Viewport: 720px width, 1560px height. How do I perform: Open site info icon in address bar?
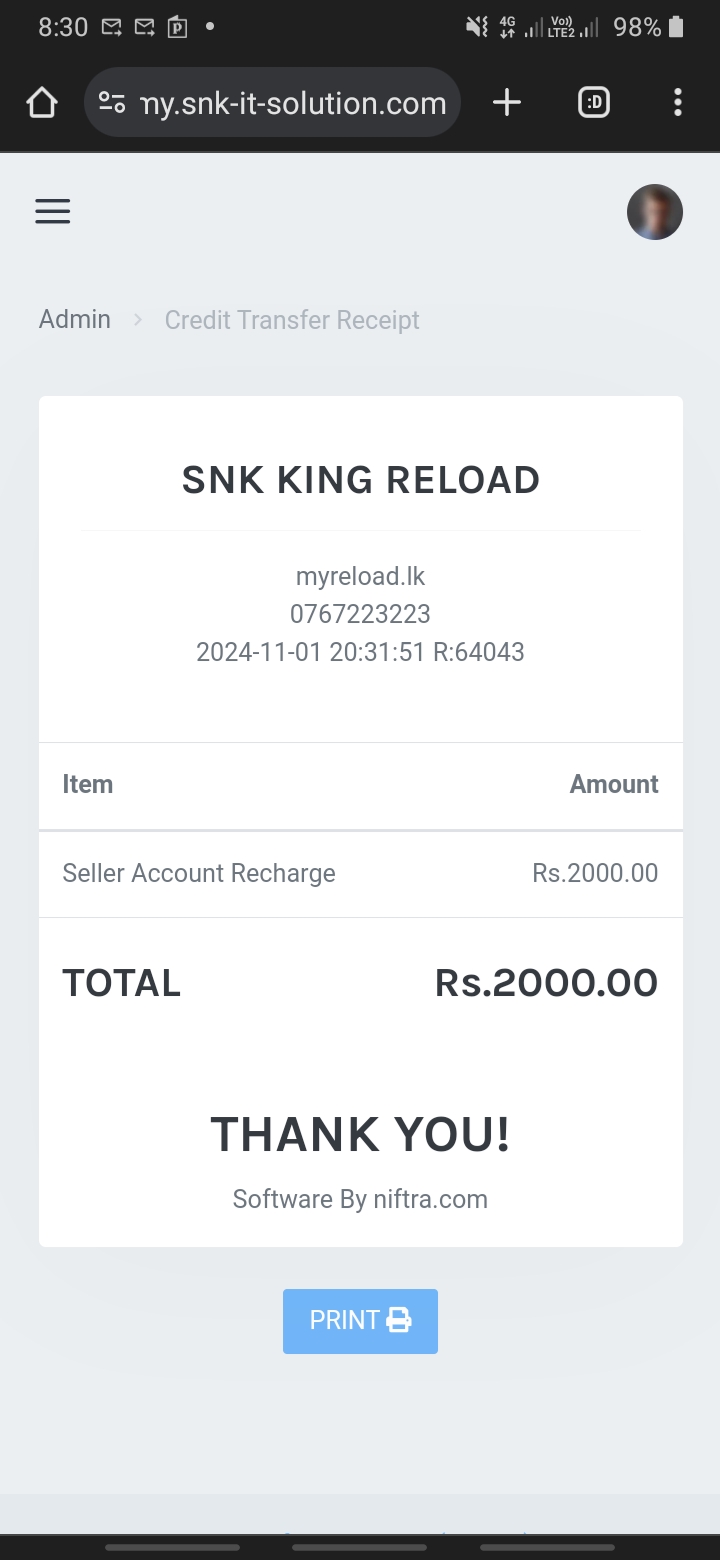(x=112, y=102)
